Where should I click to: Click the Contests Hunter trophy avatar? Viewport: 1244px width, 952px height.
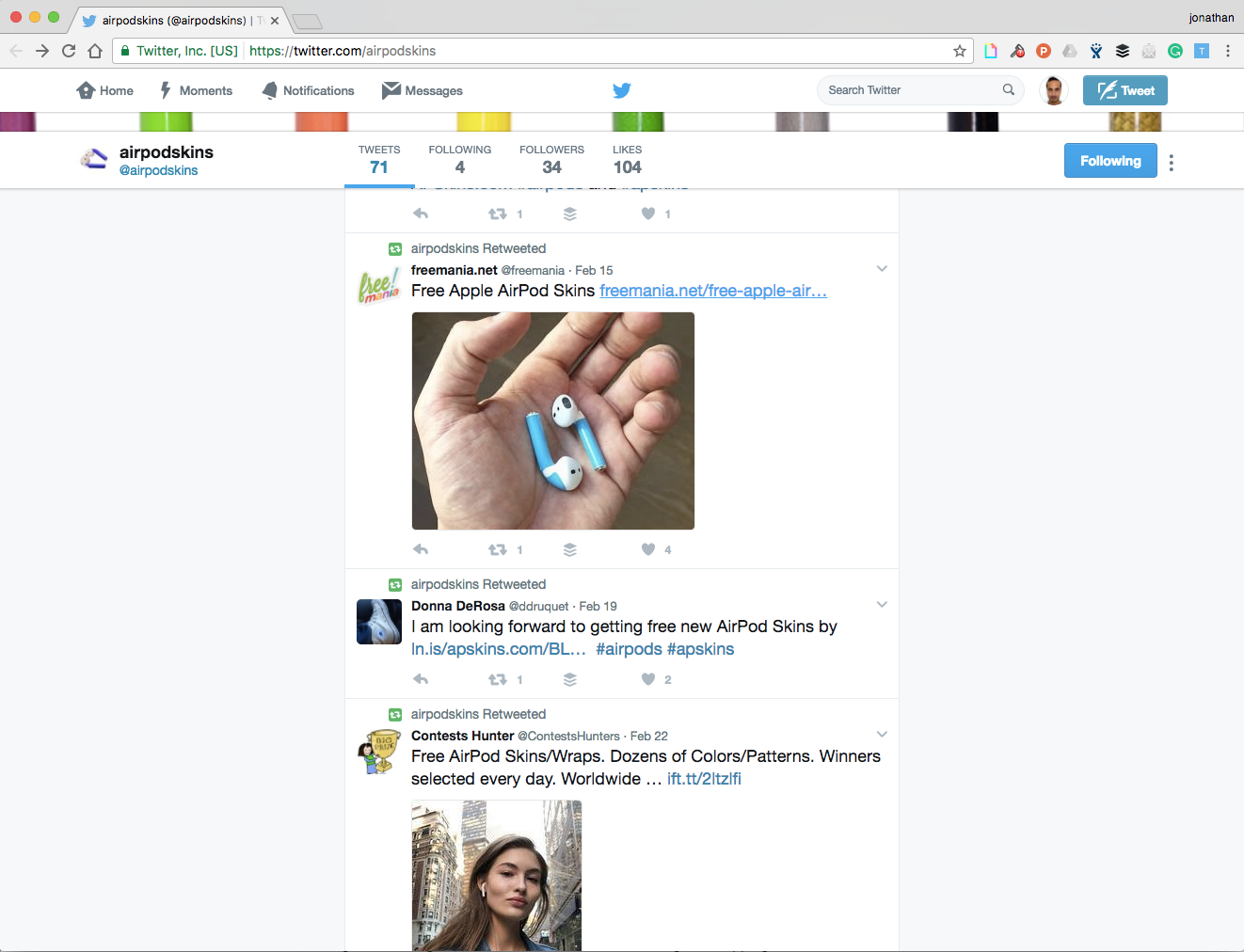click(x=379, y=752)
